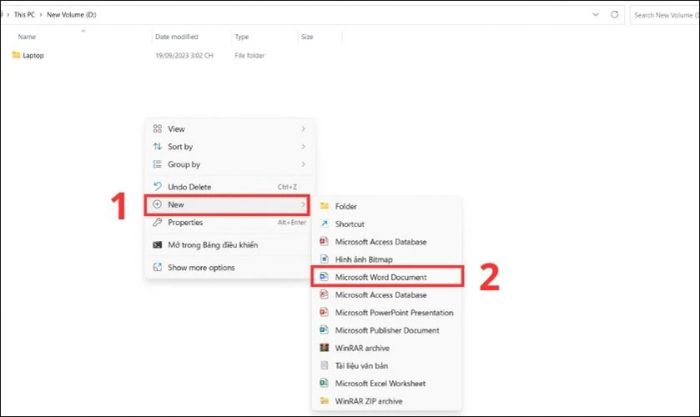The height and width of the screenshot is (417, 700).
Task: Click the terminal icon for Mở trong Bảng điều khiển
Action: 157,245
